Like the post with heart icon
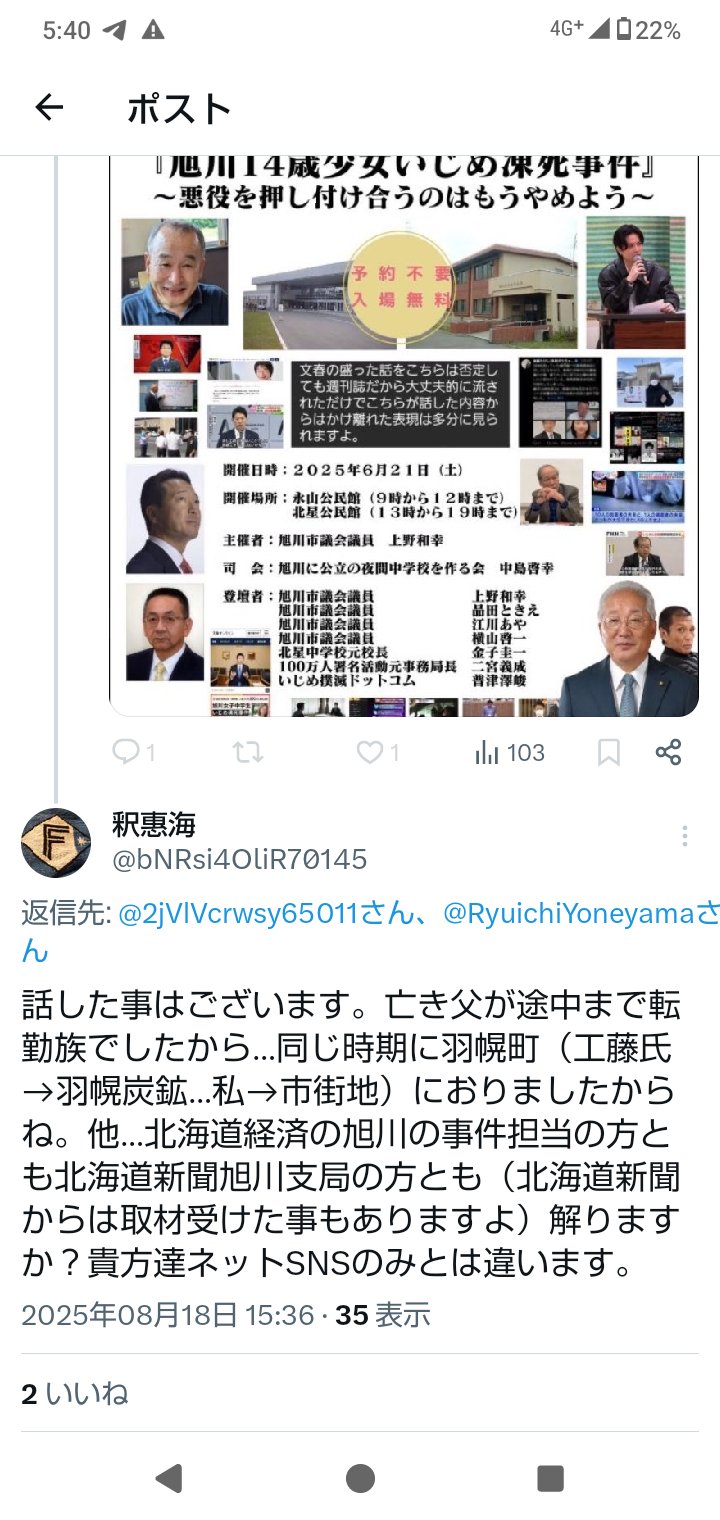The image size is (720, 1520). coord(370,752)
